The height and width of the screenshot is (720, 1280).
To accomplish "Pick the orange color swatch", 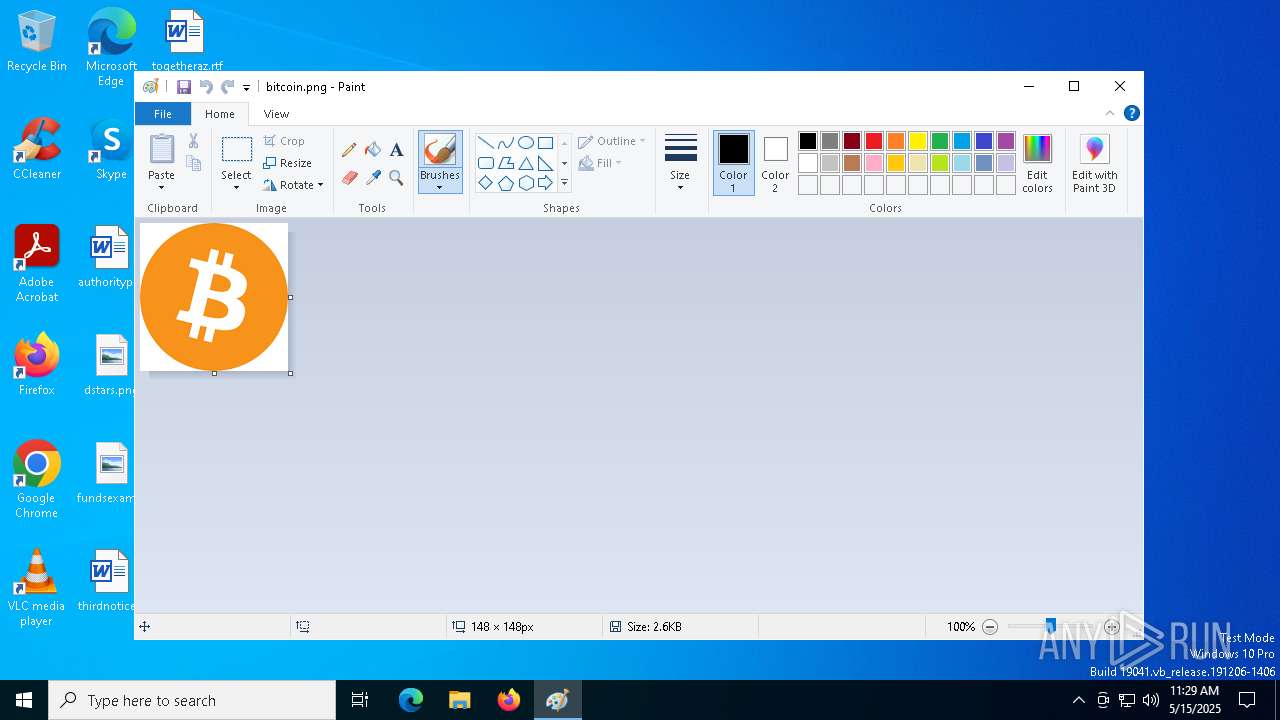I will pyautogui.click(x=896, y=141).
